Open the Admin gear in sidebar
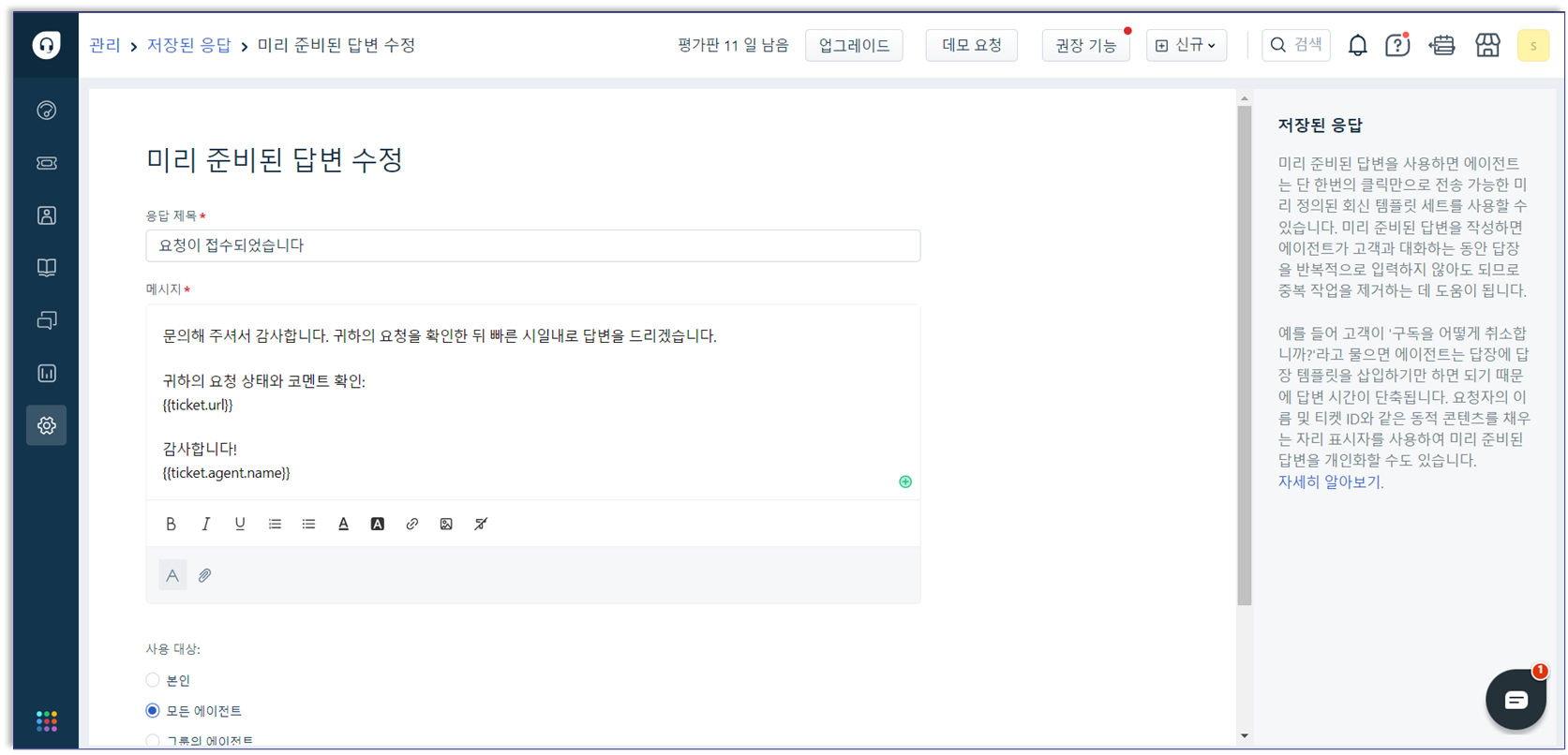This screenshot has width=1568, height=755. [46, 425]
